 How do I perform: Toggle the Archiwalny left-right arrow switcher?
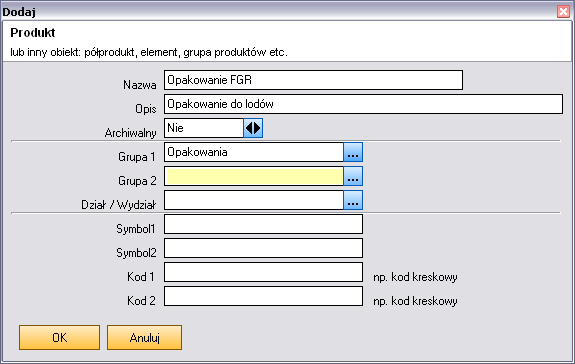click(x=253, y=128)
